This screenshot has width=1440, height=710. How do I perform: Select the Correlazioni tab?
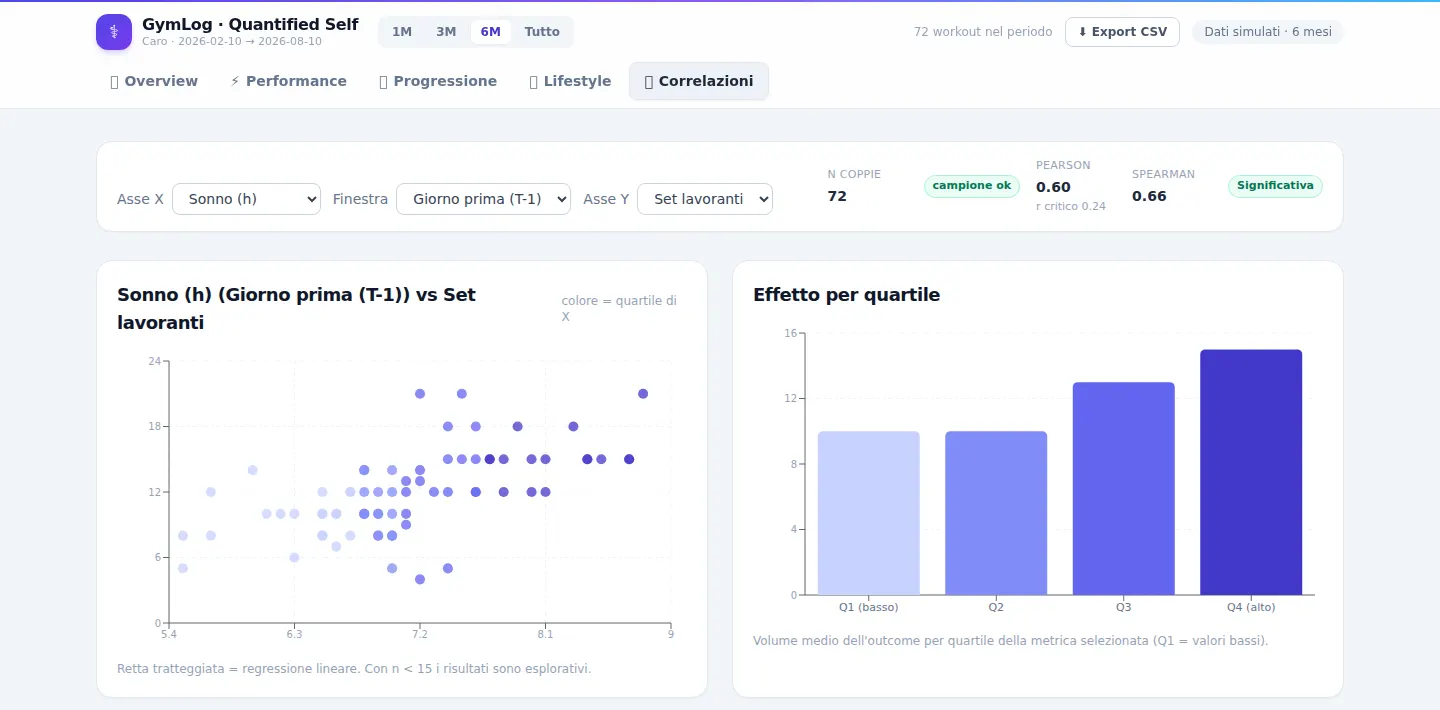[x=699, y=81]
